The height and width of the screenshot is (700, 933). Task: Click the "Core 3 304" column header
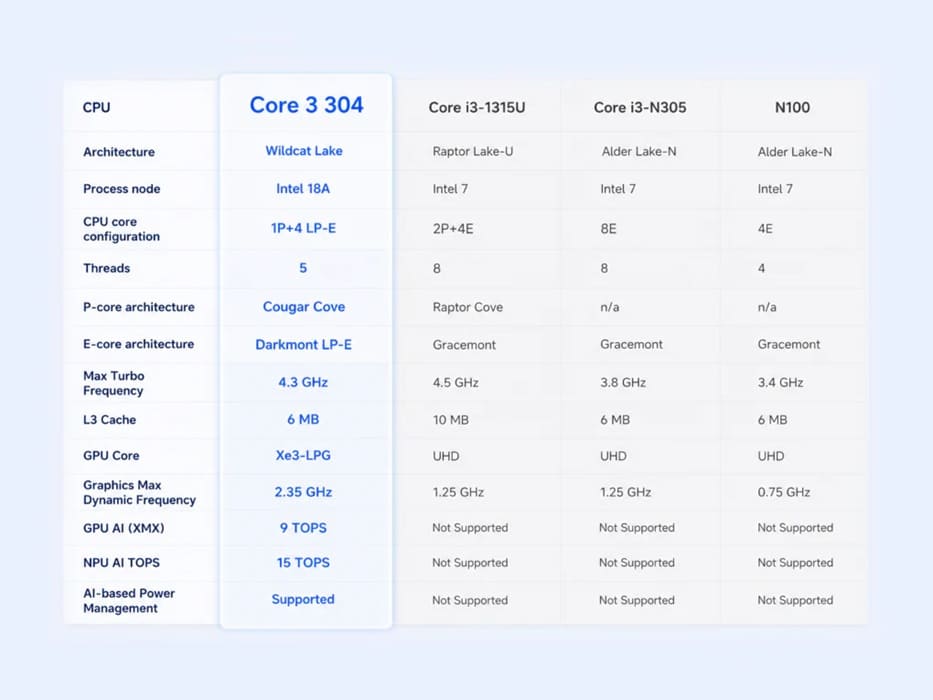pyautogui.click(x=306, y=105)
